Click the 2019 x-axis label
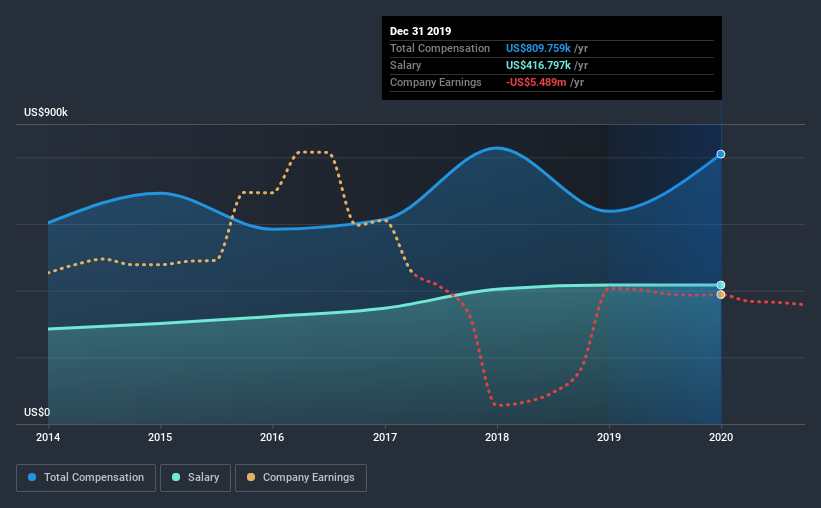821x508 pixels. (609, 437)
